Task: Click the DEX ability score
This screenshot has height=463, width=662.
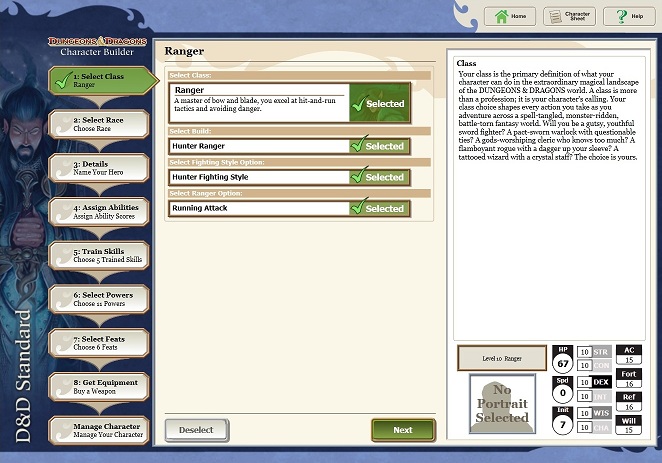Action: pyautogui.click(x=594, y=382)
